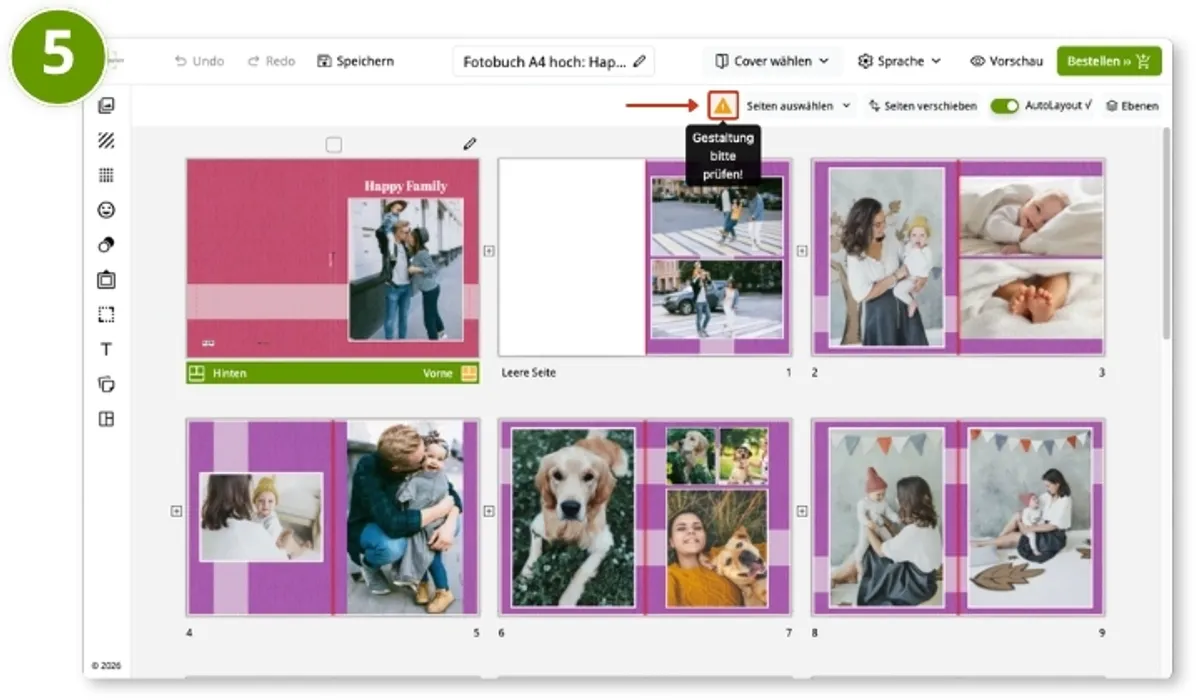Select the pink Happy Family cover spread
Viewport: 1200px width, 700px height.
click(x=332, y=257)
